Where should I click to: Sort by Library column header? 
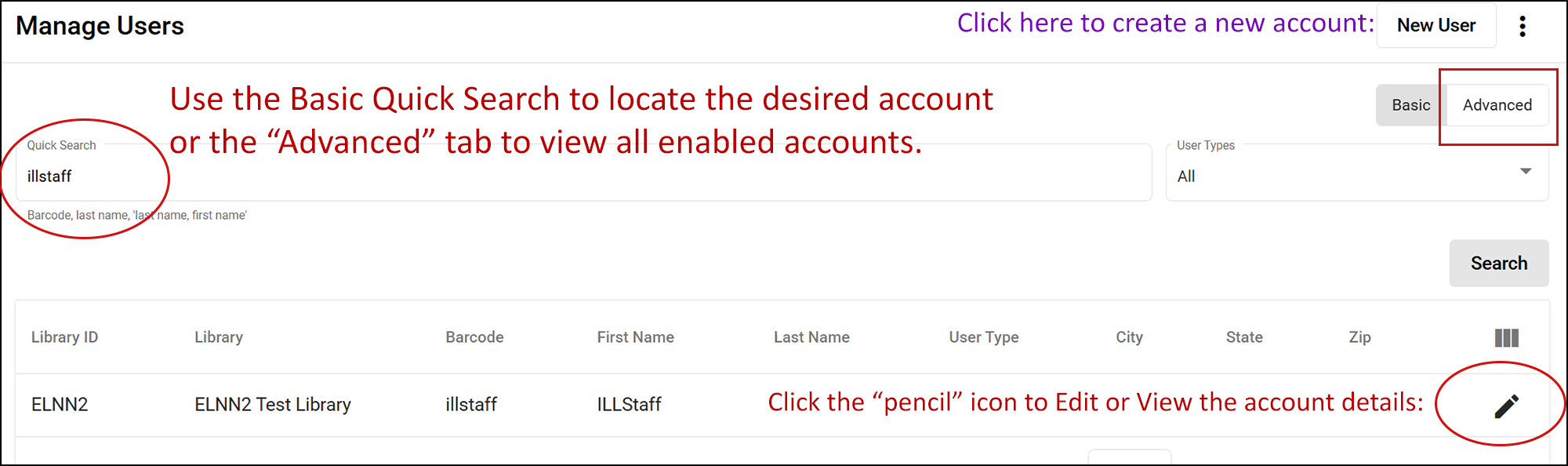coord(219,337)
